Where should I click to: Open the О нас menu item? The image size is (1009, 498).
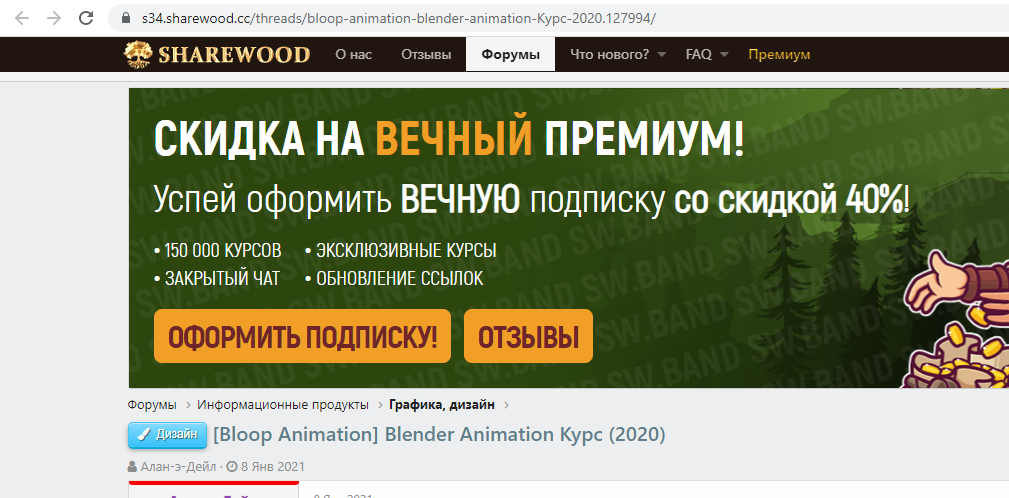click(x=353, y=55)
